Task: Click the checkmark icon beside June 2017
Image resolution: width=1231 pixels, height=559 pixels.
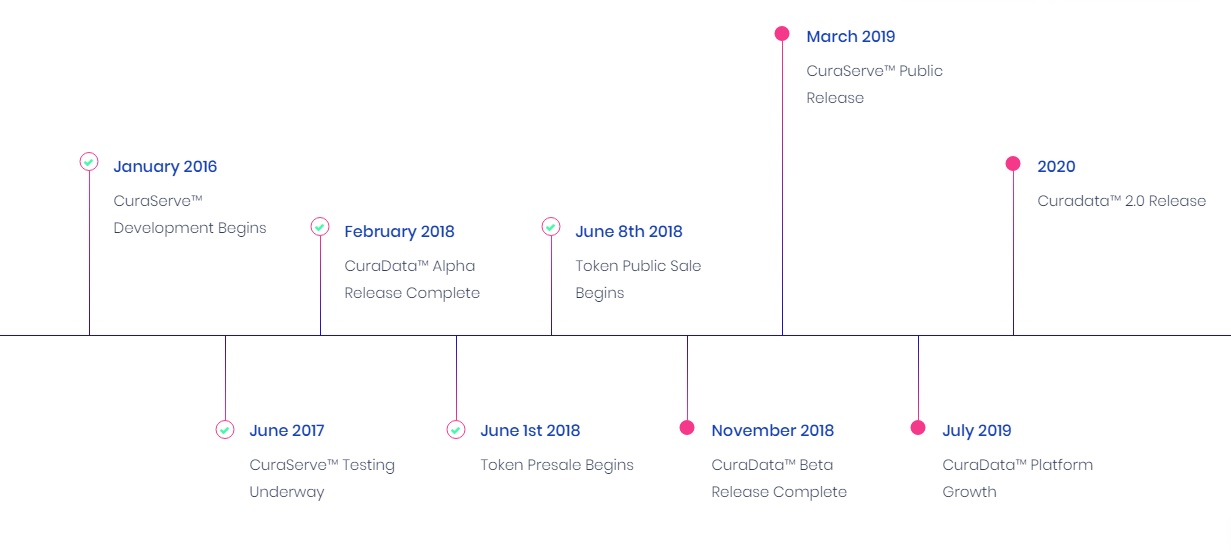Action: coord(225,430)
